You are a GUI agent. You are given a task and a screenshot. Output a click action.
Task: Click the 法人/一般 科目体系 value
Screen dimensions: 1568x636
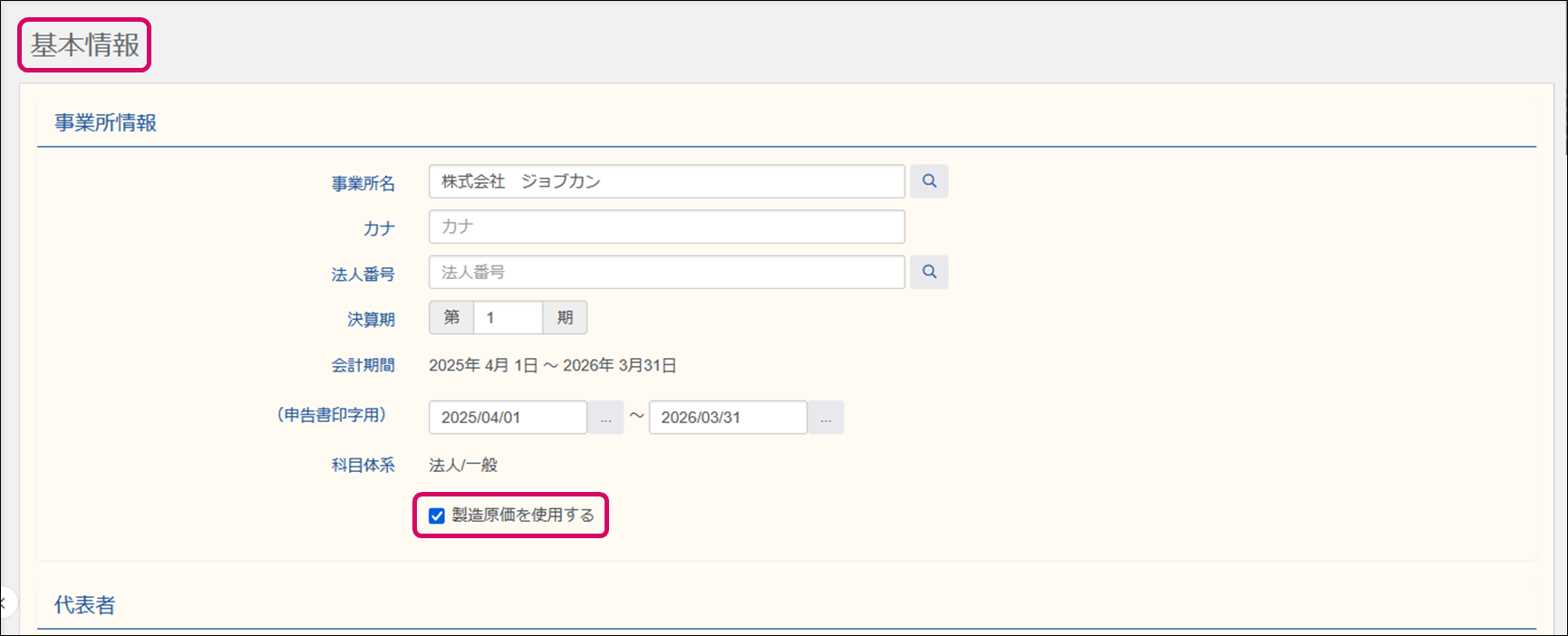coord(463,466)
